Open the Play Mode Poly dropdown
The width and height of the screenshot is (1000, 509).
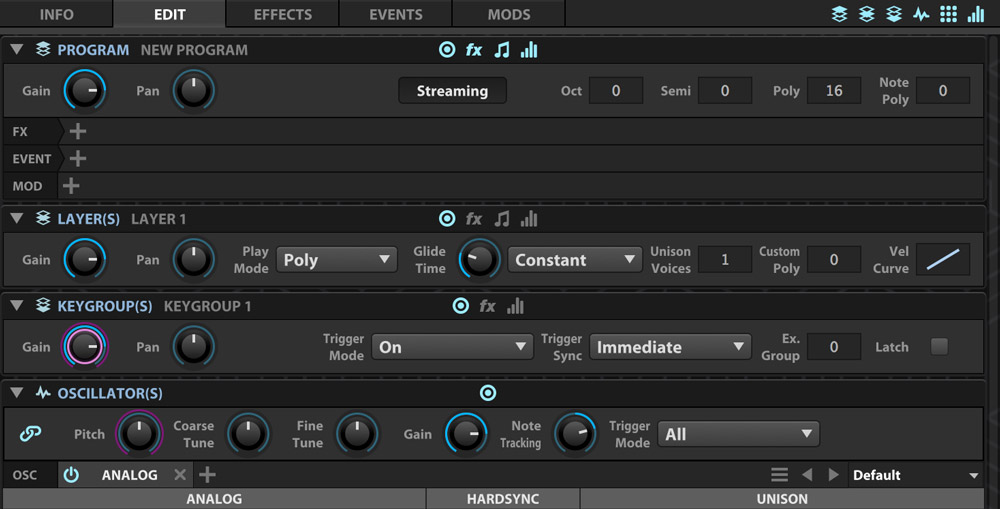click(x=337, y=260)
